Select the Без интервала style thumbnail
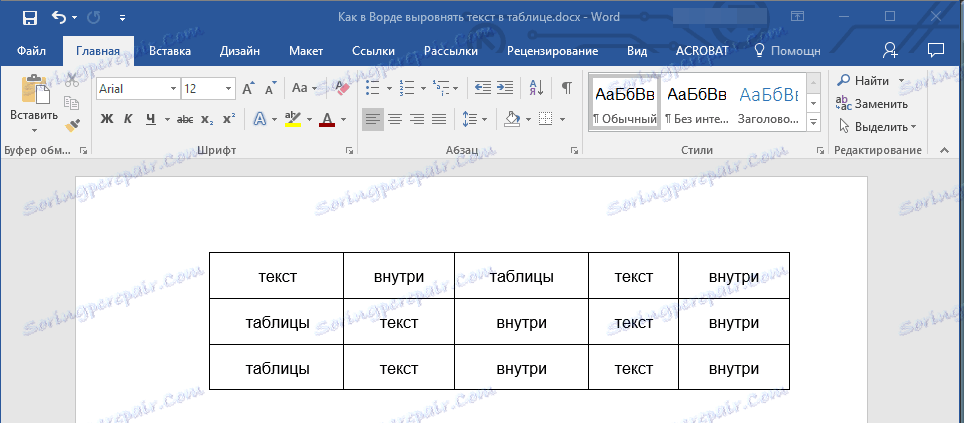964x423 pixels. coord(697,101)
